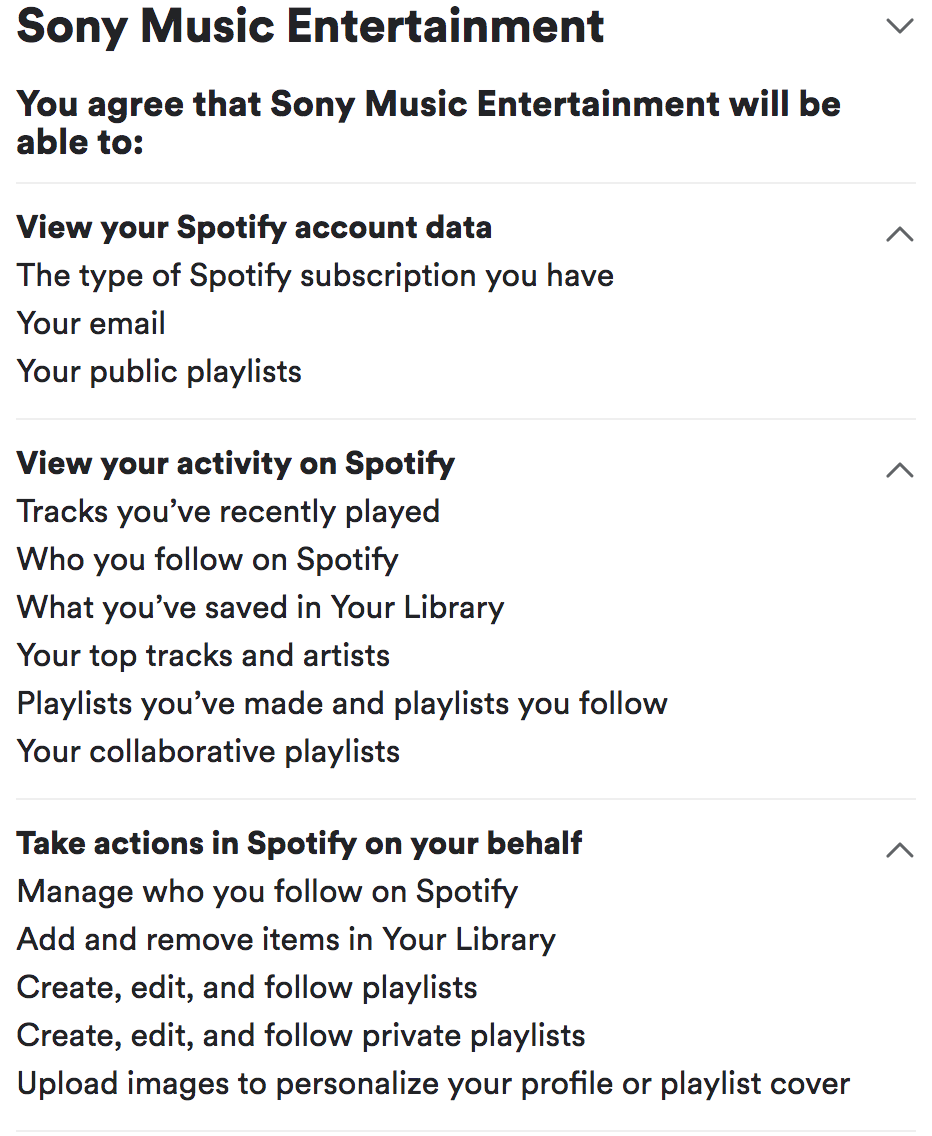Select 'Tracks you've recently played' item
Screen dimensions: 932x1136
coord(228,512)
